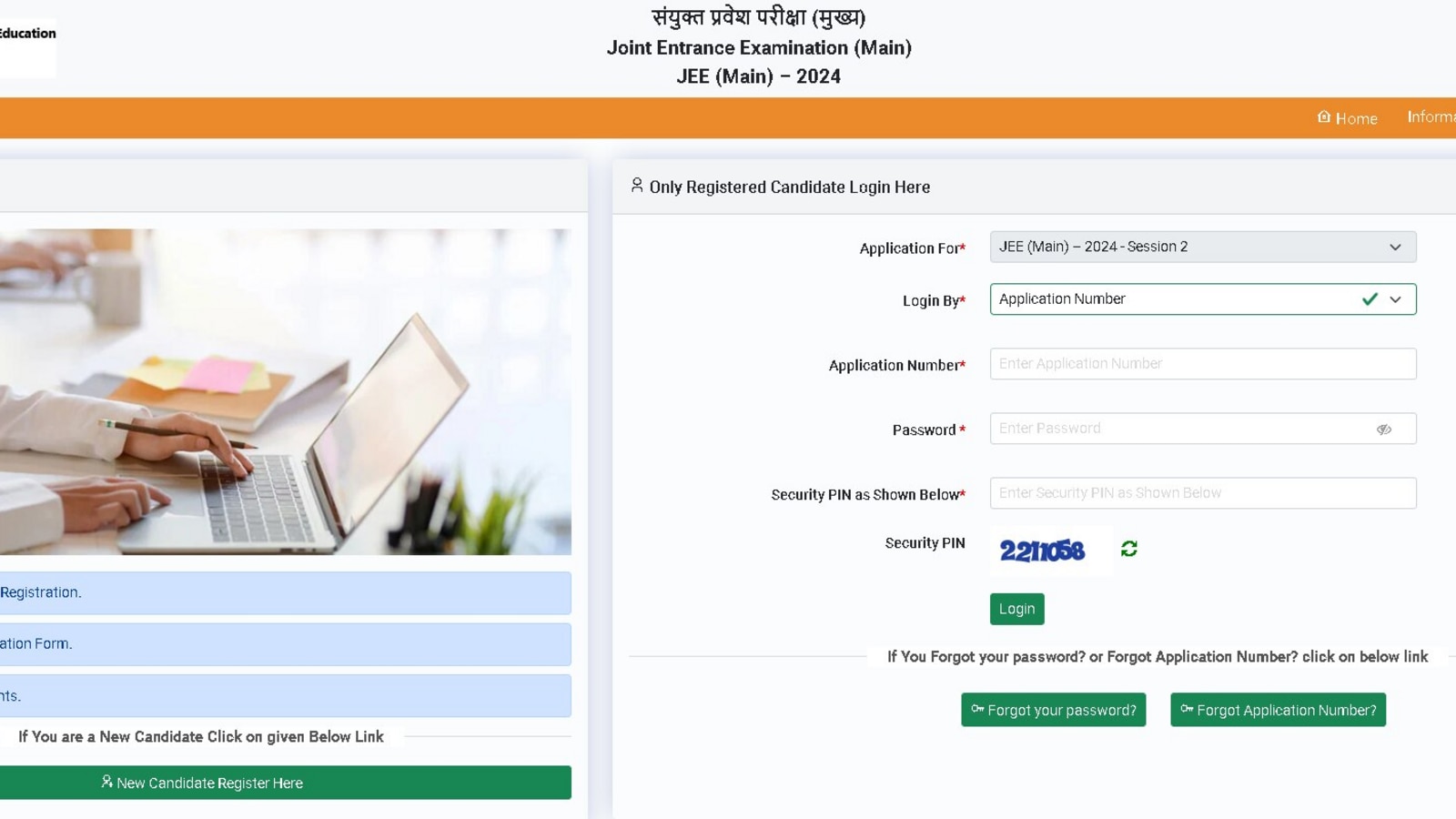Click Forgot Application Number? button
The image size is (1456, 819).
pyautogui.click(x=1278, y=710)
